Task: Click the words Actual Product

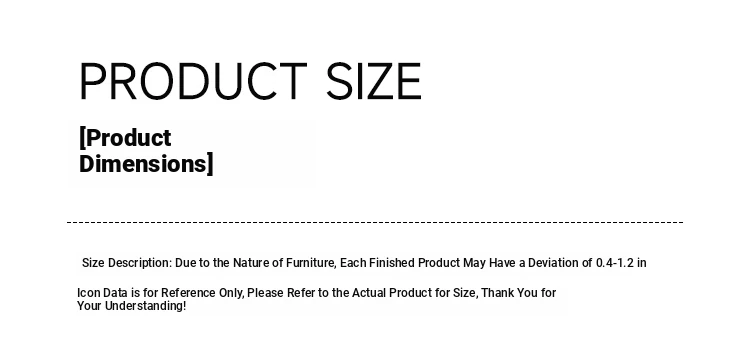Action: 392,292
